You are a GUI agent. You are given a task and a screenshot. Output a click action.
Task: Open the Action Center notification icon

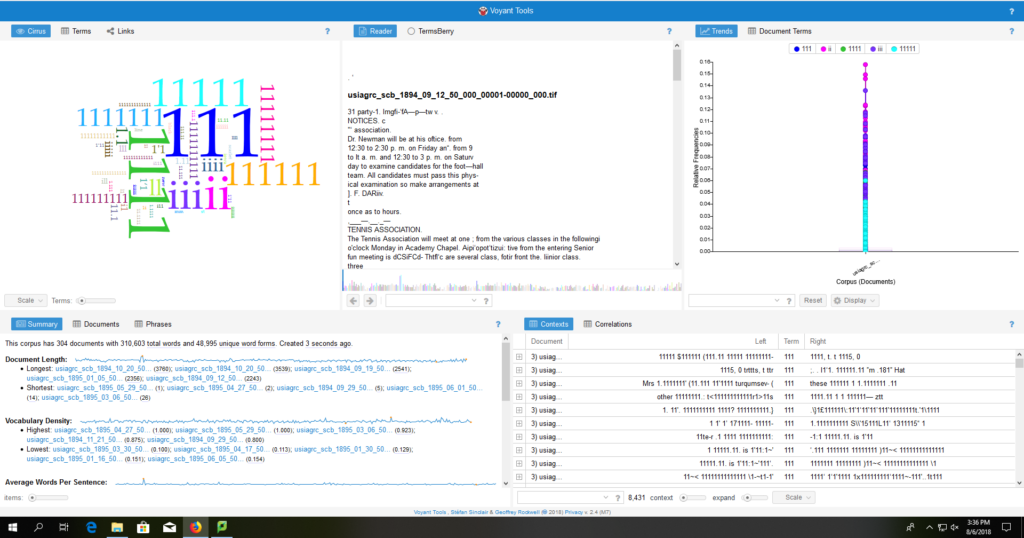1006,528
